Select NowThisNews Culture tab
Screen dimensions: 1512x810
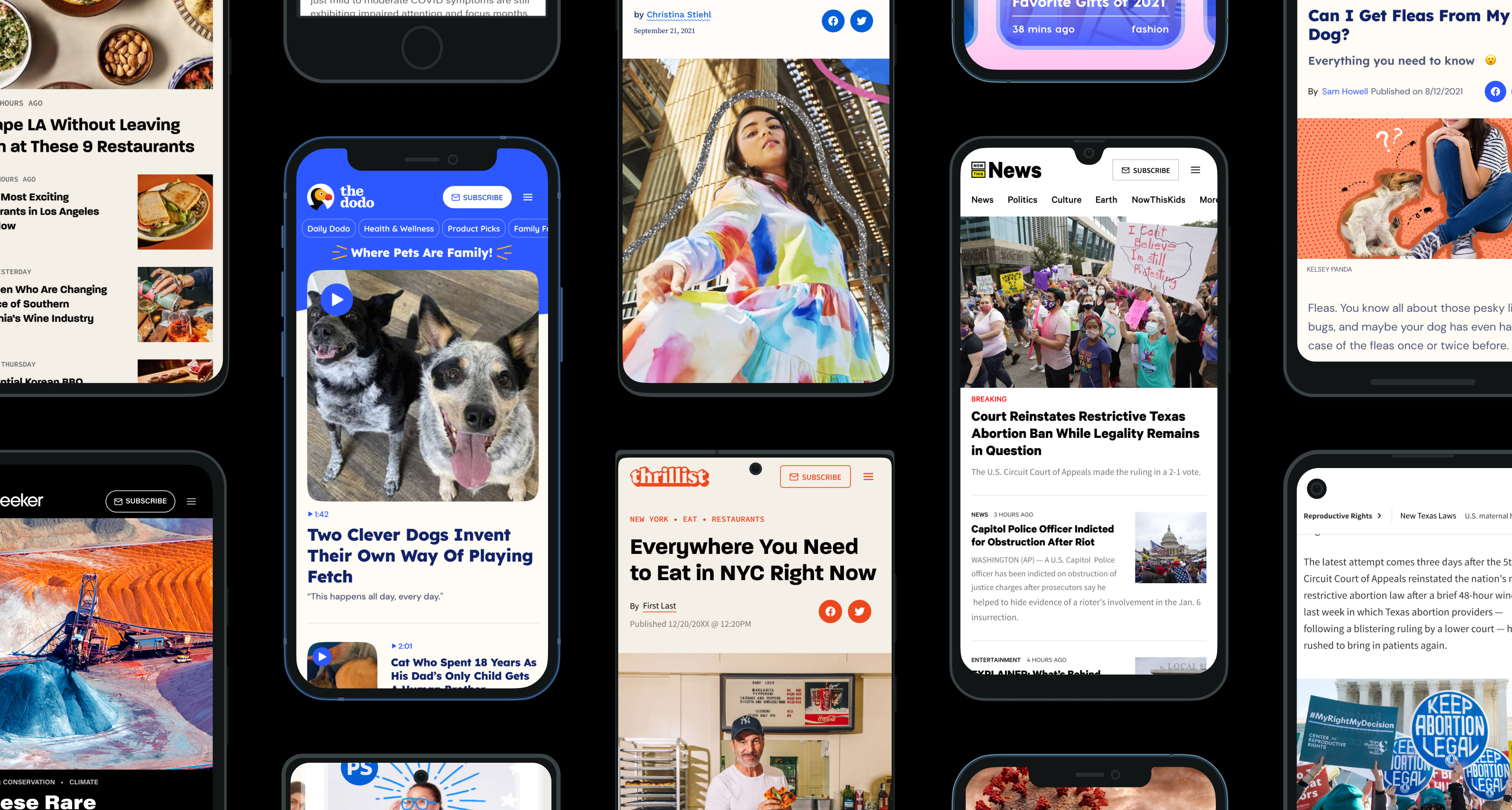(1066, 199)
